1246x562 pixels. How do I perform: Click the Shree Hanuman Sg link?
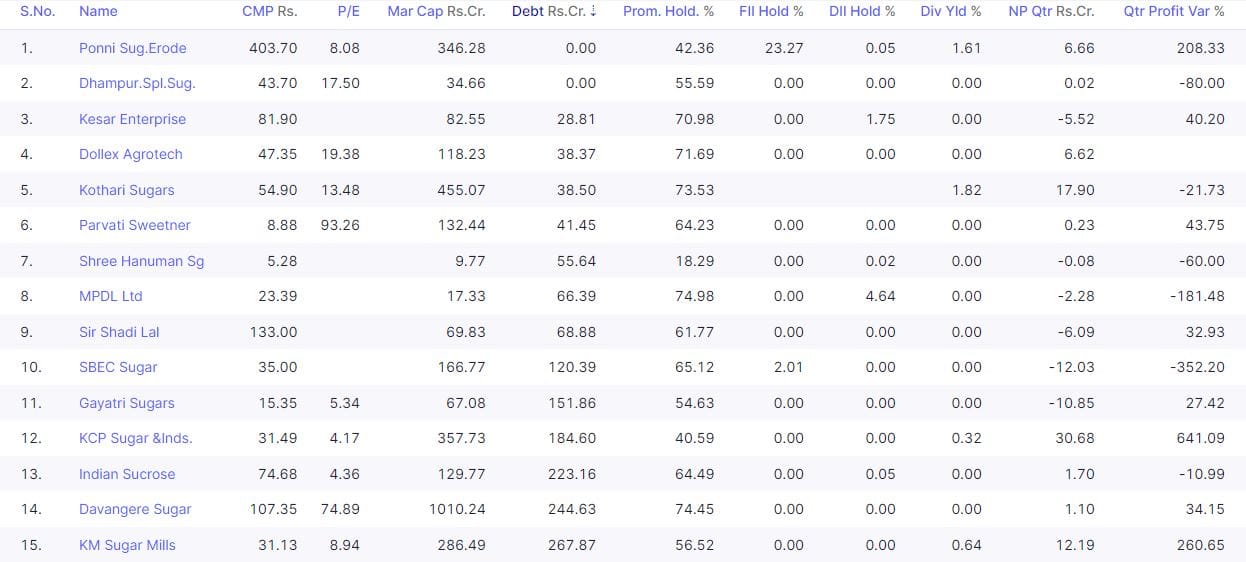(x=141, y=261)
